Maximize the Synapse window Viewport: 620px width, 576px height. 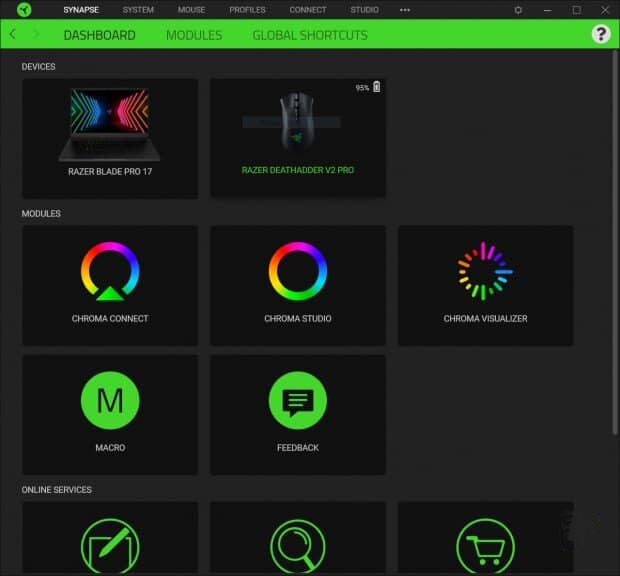[x=577, y=10]
